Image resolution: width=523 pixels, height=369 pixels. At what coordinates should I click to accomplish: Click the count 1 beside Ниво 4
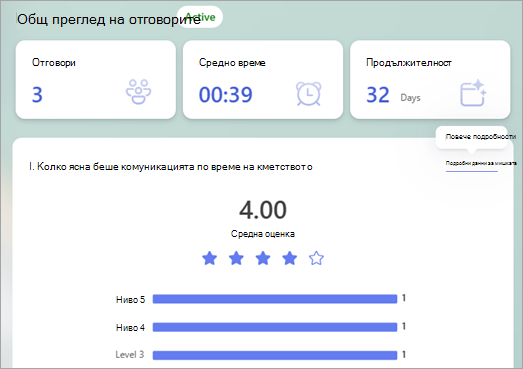point(404,326)
